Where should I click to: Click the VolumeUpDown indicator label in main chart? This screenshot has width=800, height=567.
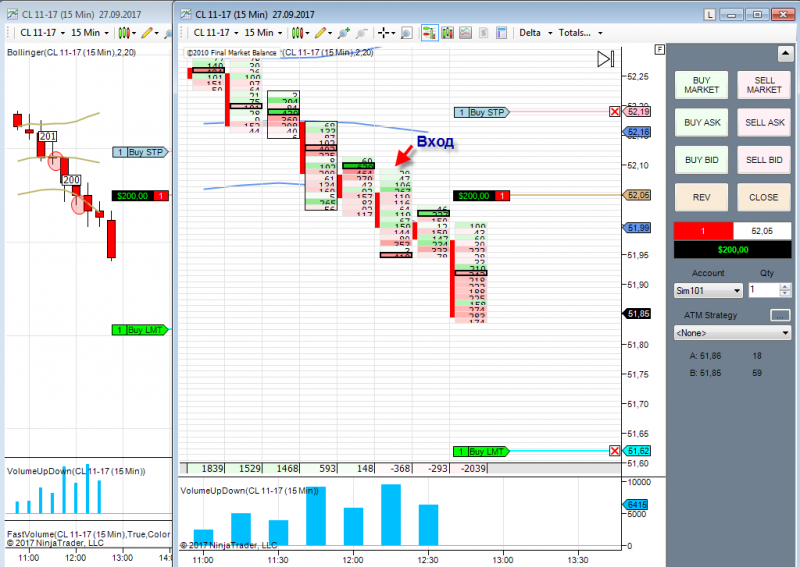(x=249, y=490)
